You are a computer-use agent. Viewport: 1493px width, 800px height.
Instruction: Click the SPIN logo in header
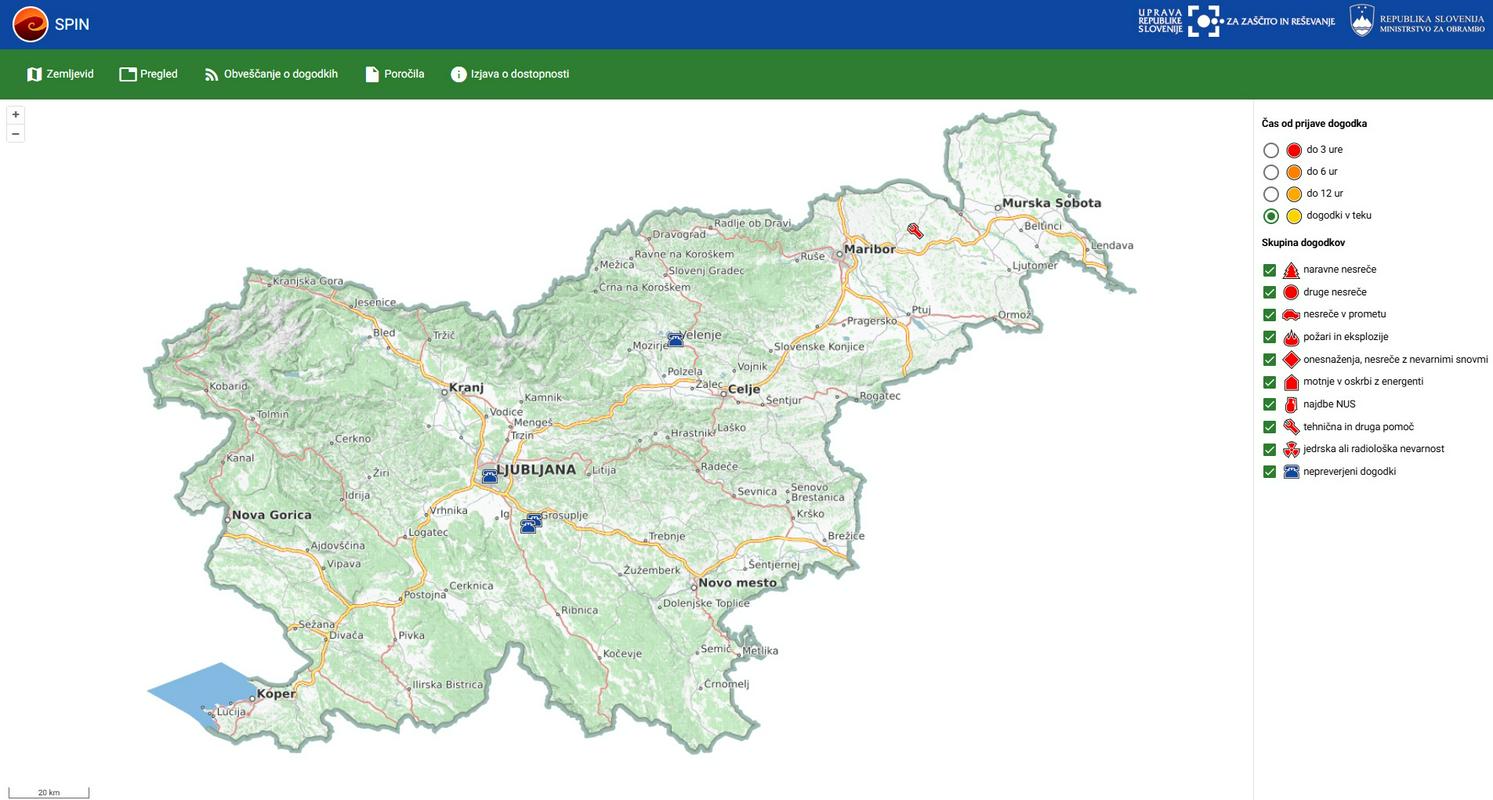(30, 24)
